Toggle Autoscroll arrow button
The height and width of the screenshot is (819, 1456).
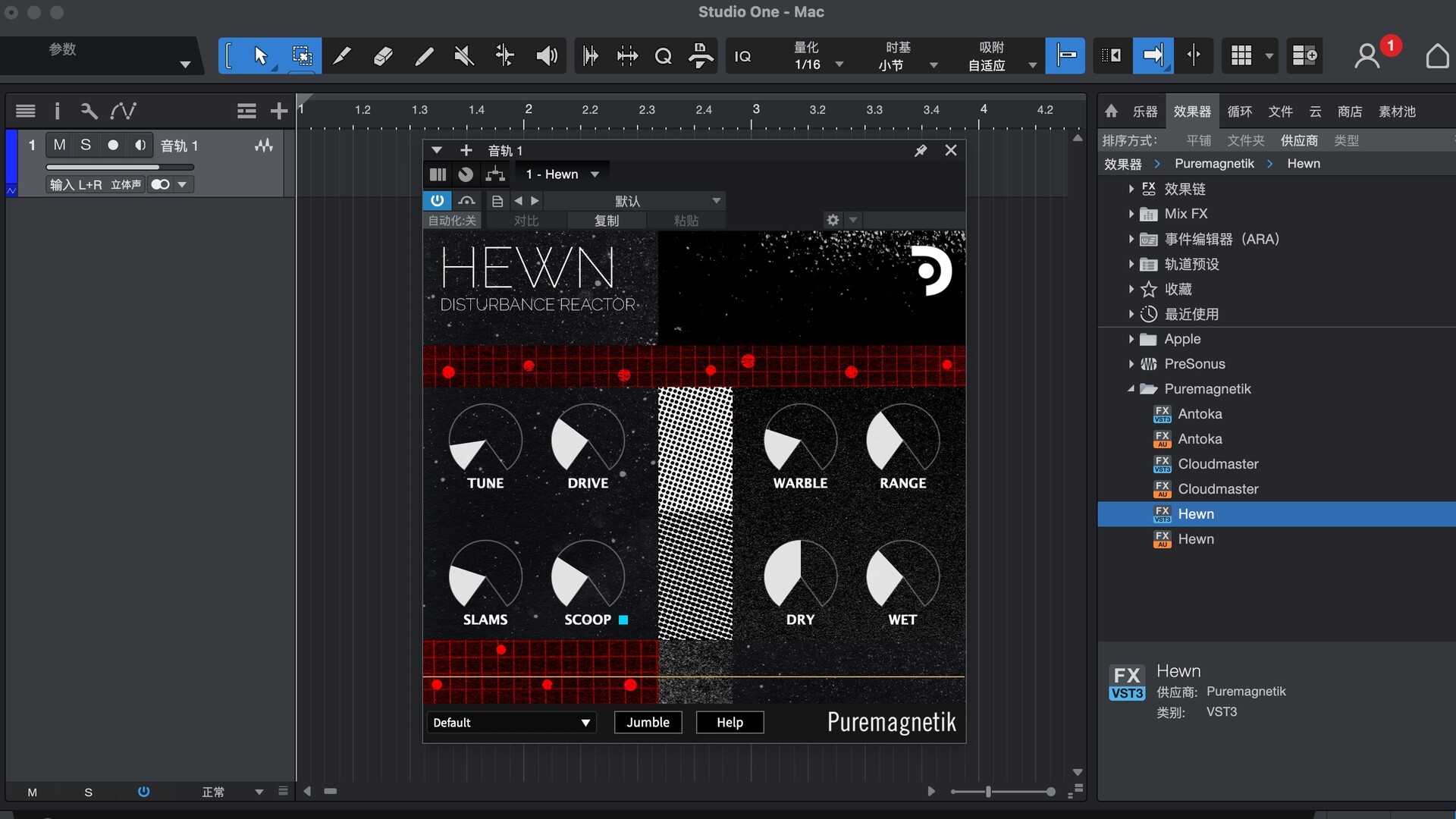[x=1153, y=55]
